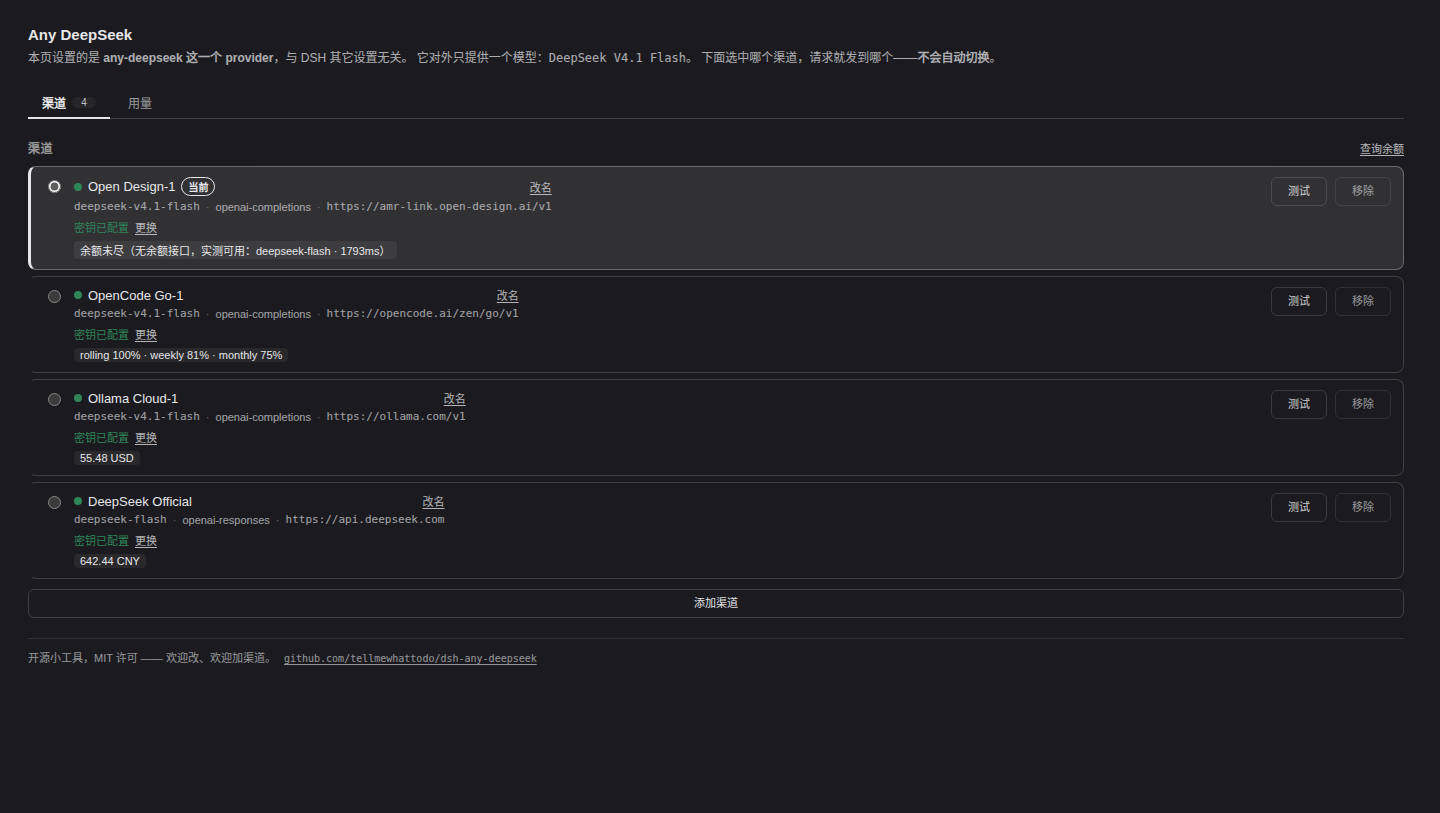Click the URL https://api.deepseek.com
The width and height of the screenshot is (1440, 813).
(x=365, y=520)
